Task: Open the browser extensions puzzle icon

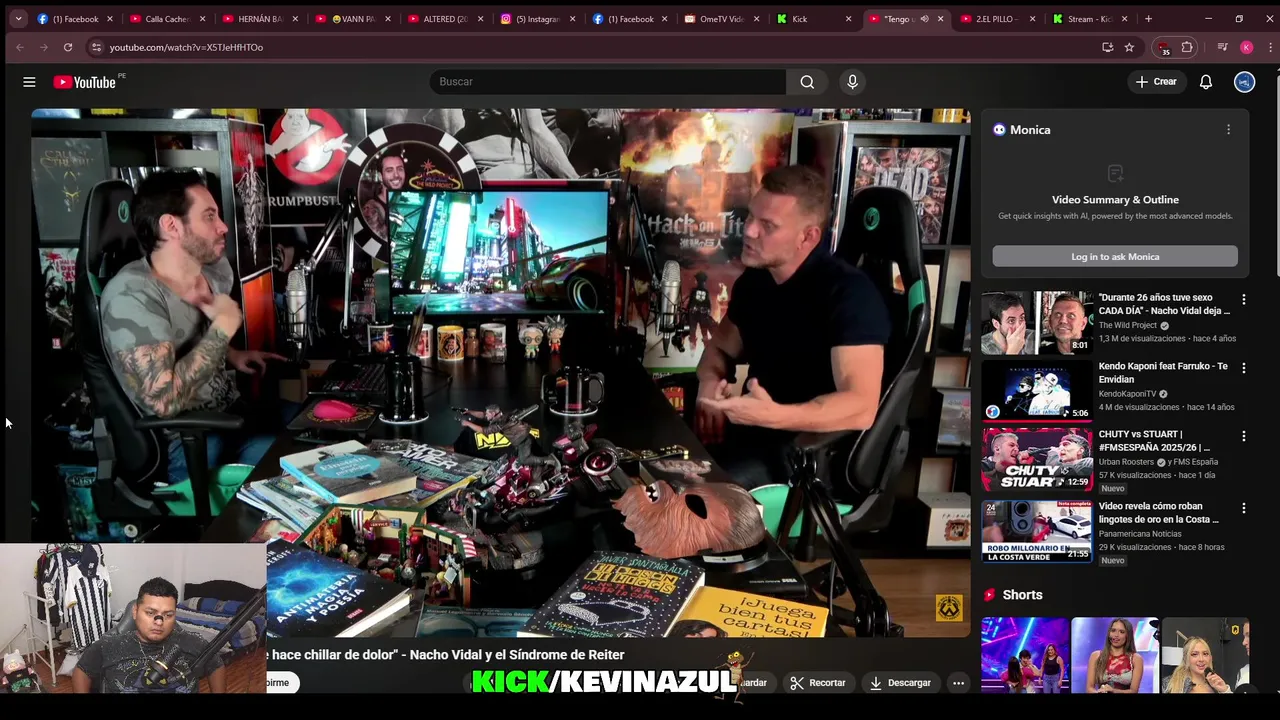Action: click(1187, 47)
